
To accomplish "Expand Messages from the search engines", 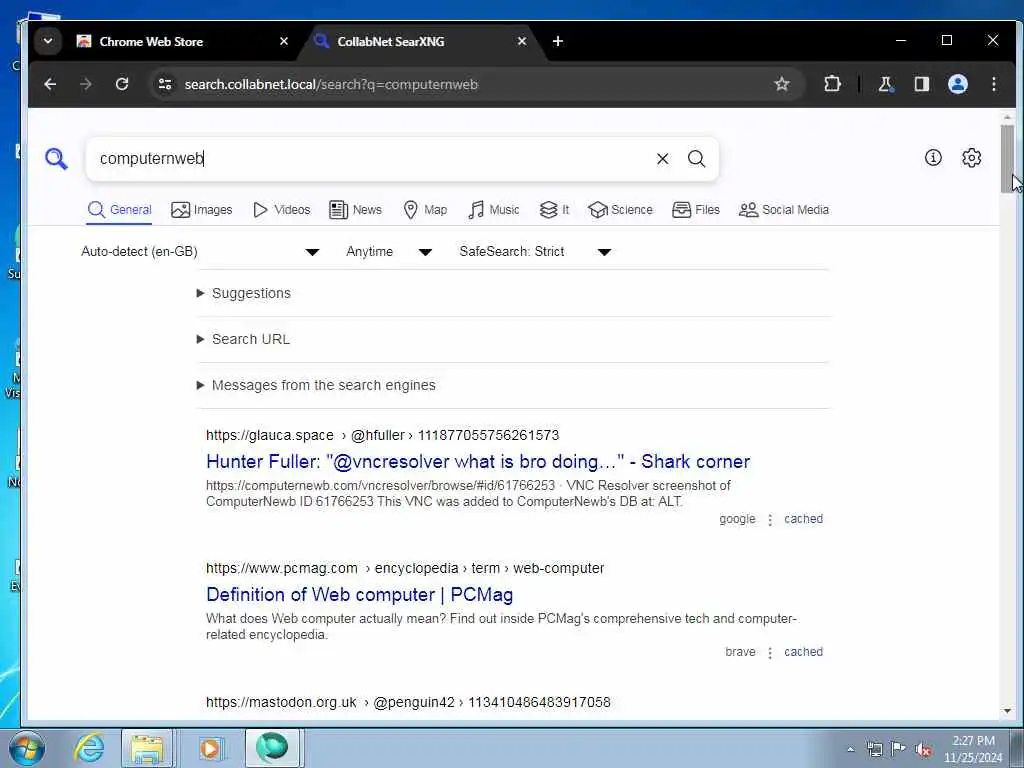I will click(x=316, y=385).
